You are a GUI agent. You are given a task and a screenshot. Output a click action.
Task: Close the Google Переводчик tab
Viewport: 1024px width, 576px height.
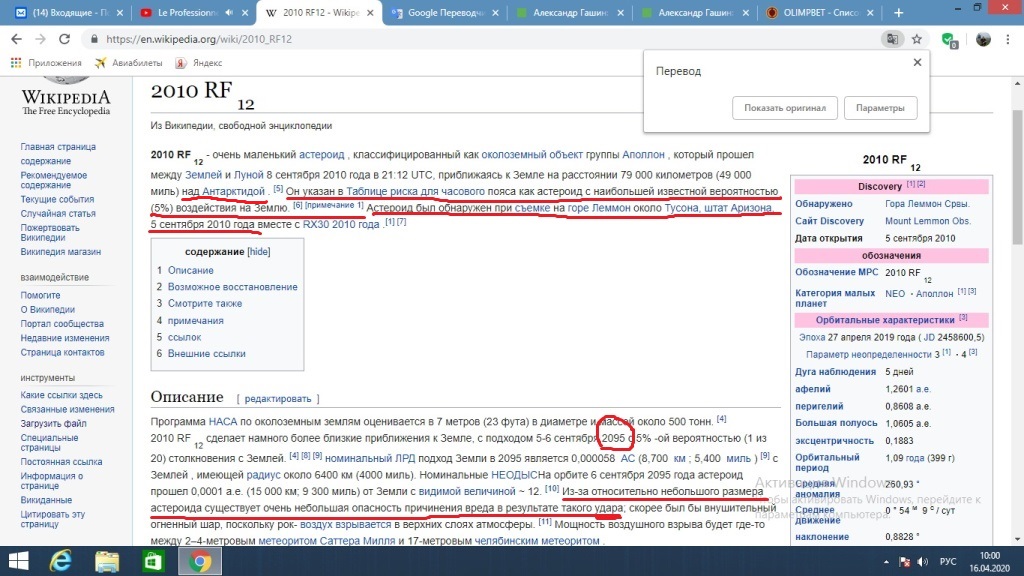tap(495, 12)
